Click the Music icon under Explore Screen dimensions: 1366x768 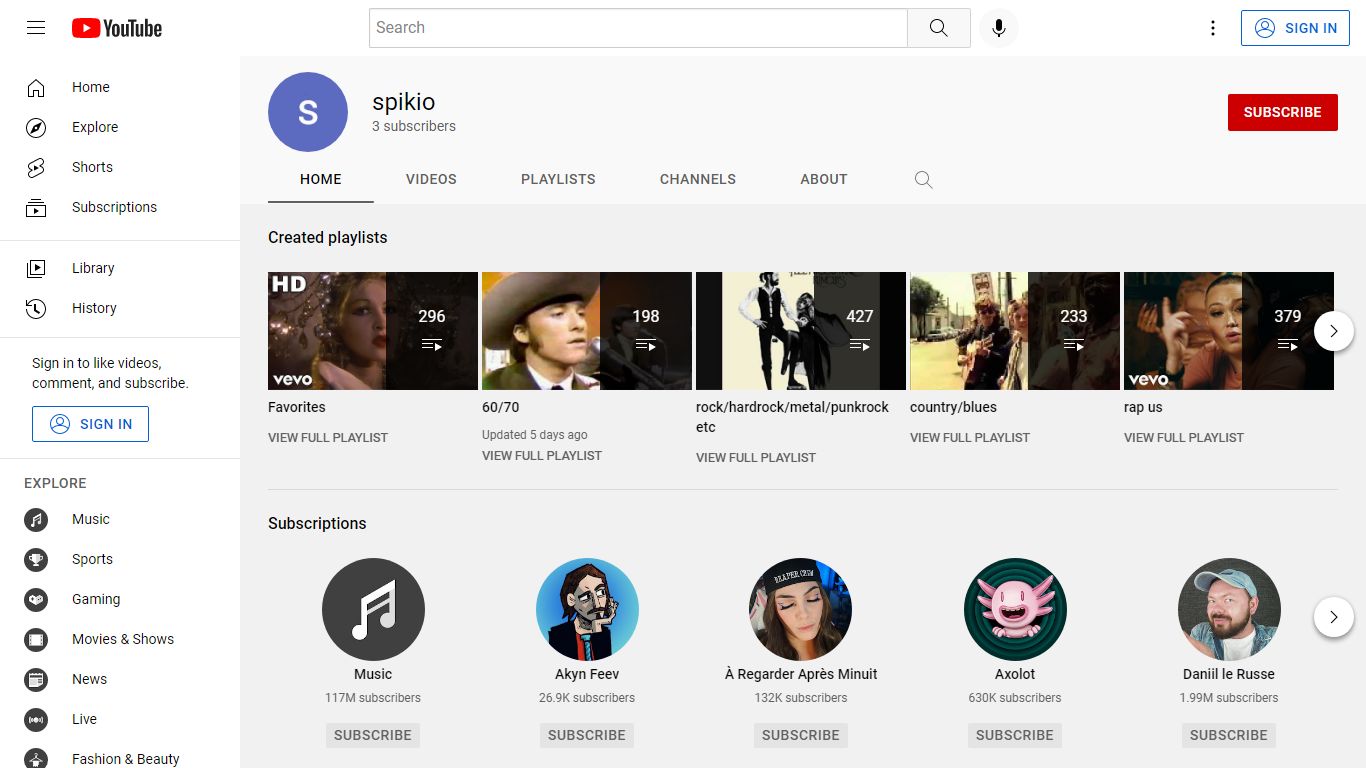pos(36,519)
